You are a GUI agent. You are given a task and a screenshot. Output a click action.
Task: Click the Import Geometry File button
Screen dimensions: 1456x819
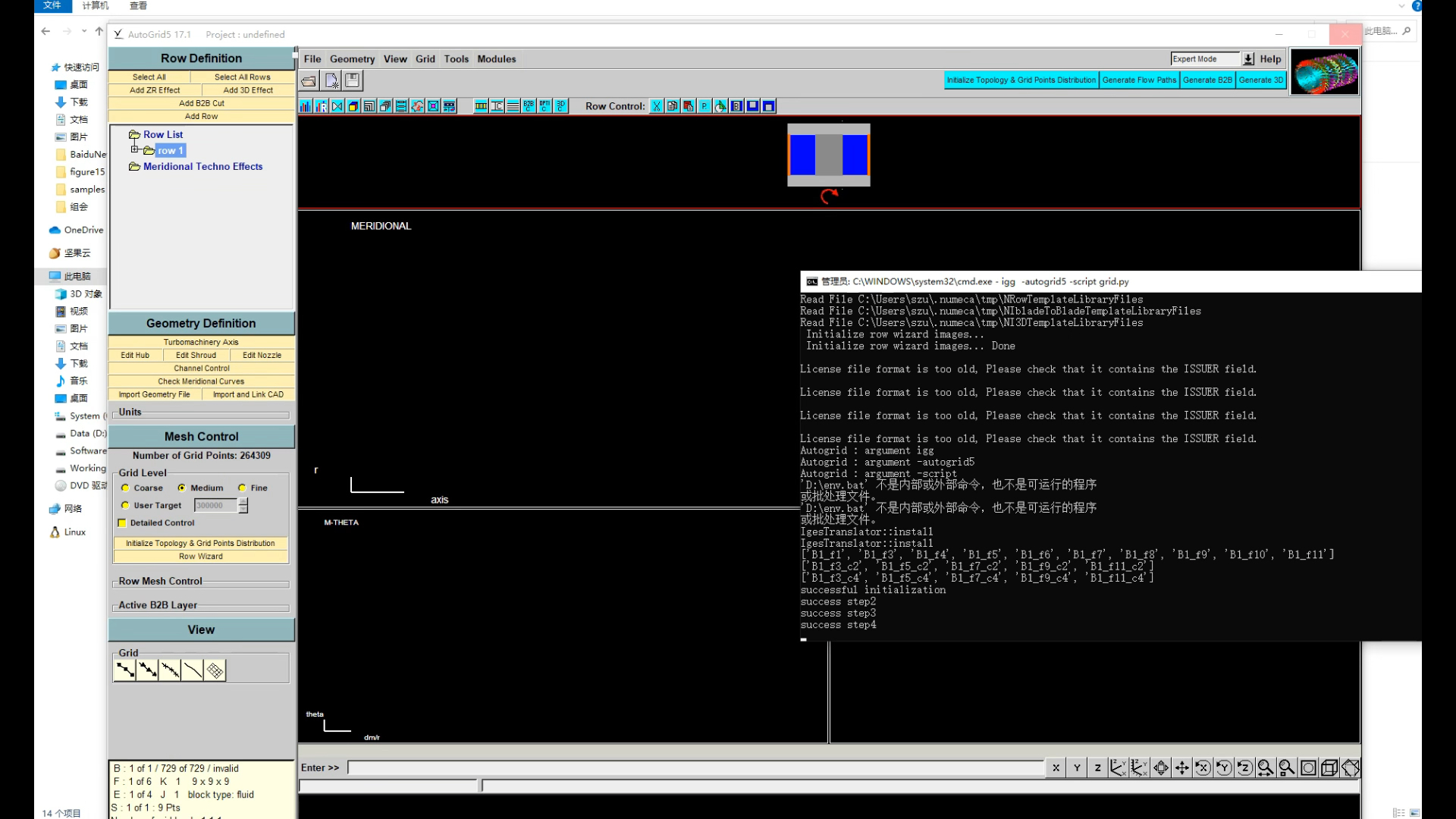point(154,394)
